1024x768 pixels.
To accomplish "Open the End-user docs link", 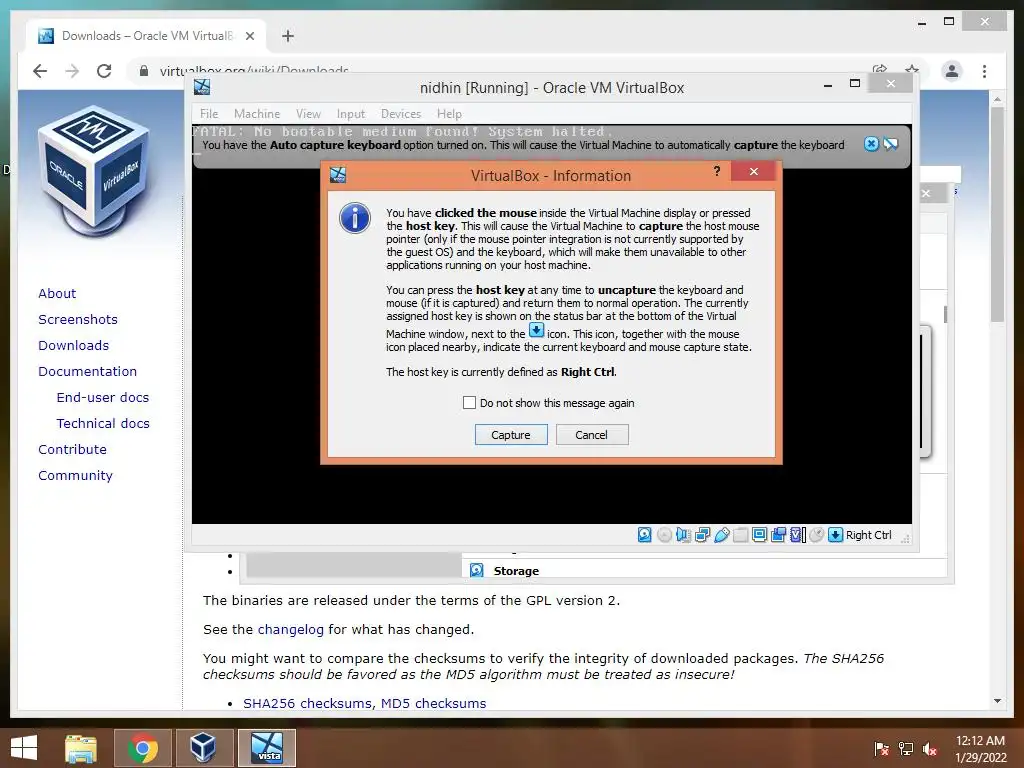I will click(103, 398).
